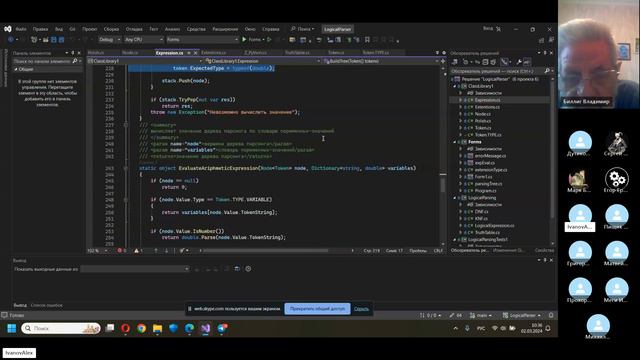Select DNF.cs in Solution Explorer
This screenshot has height=360, width=640.
click(x=481, y=211)
